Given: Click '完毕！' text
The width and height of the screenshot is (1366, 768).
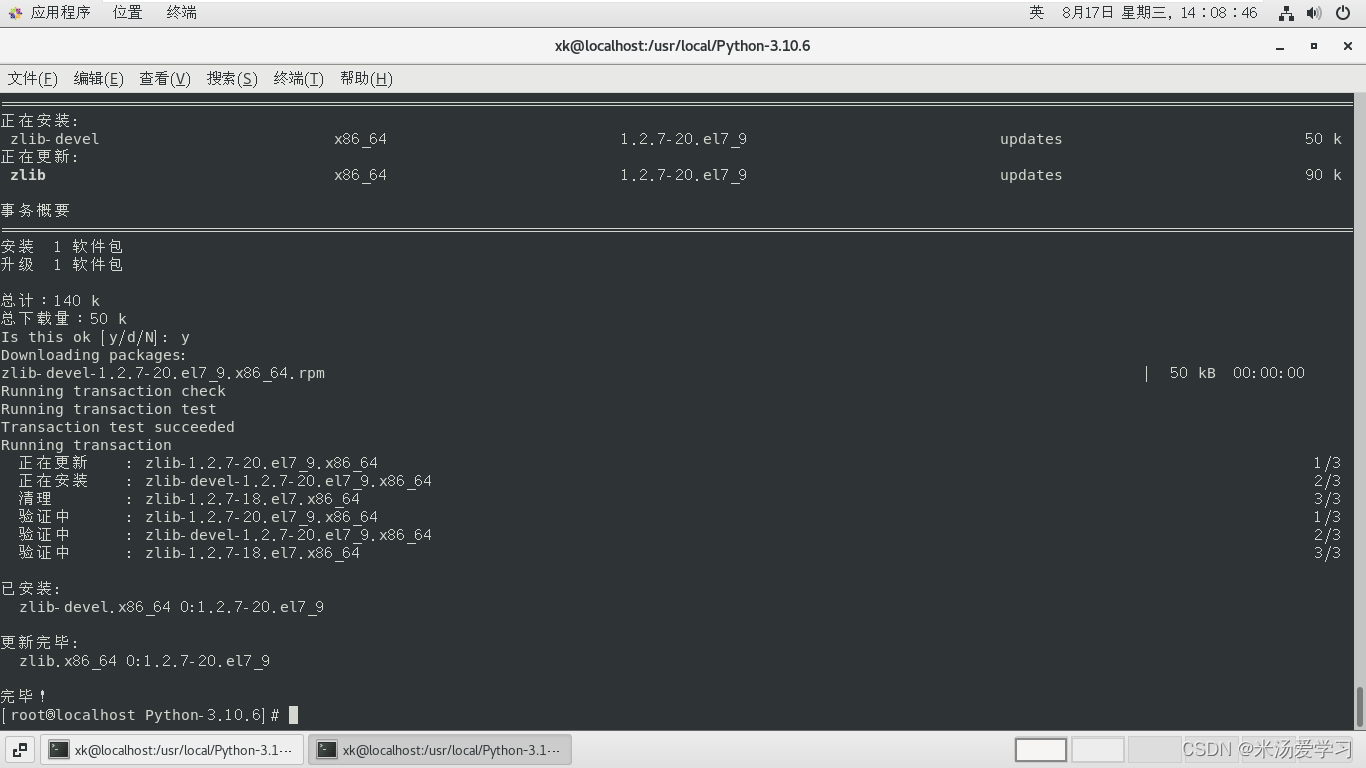Looking at the screenshot, I should [24, 697].
